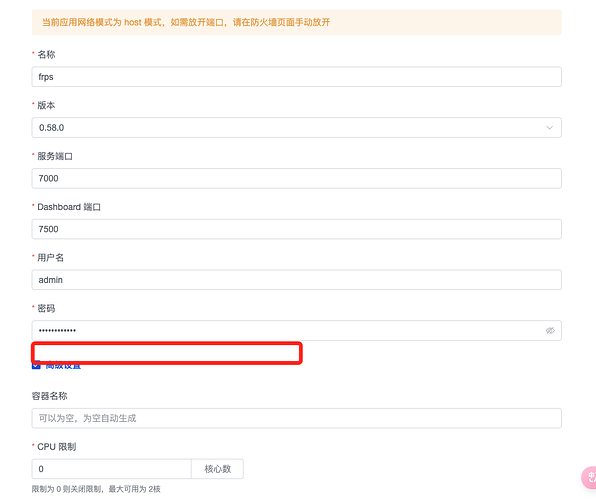Click the 高级设置 label text

(x=63, y=367)
